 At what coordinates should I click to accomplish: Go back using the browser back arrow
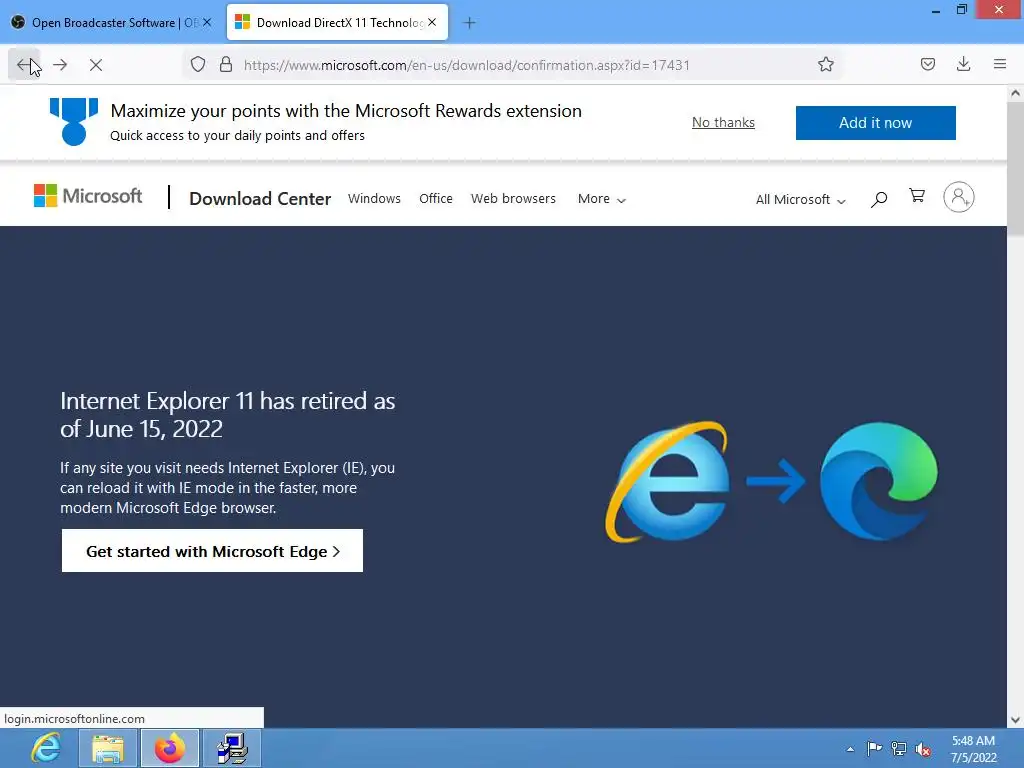point(24,65)
